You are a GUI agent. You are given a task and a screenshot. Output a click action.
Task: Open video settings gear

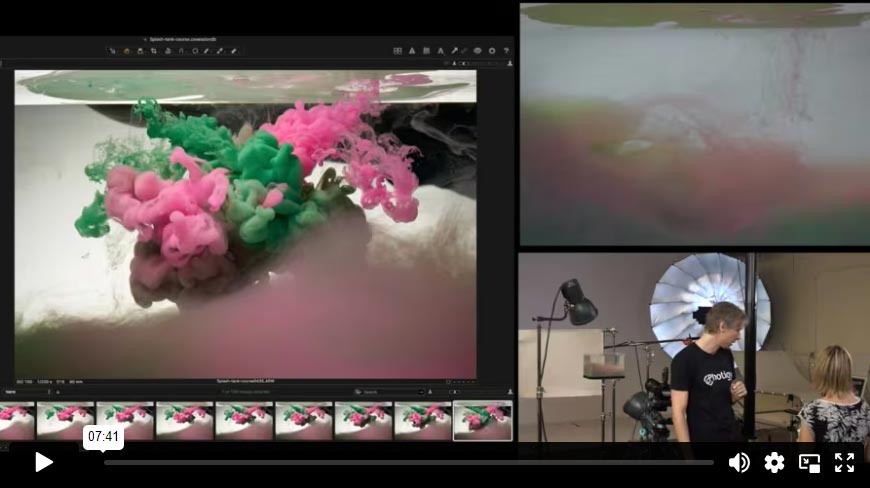coord(774,462)
